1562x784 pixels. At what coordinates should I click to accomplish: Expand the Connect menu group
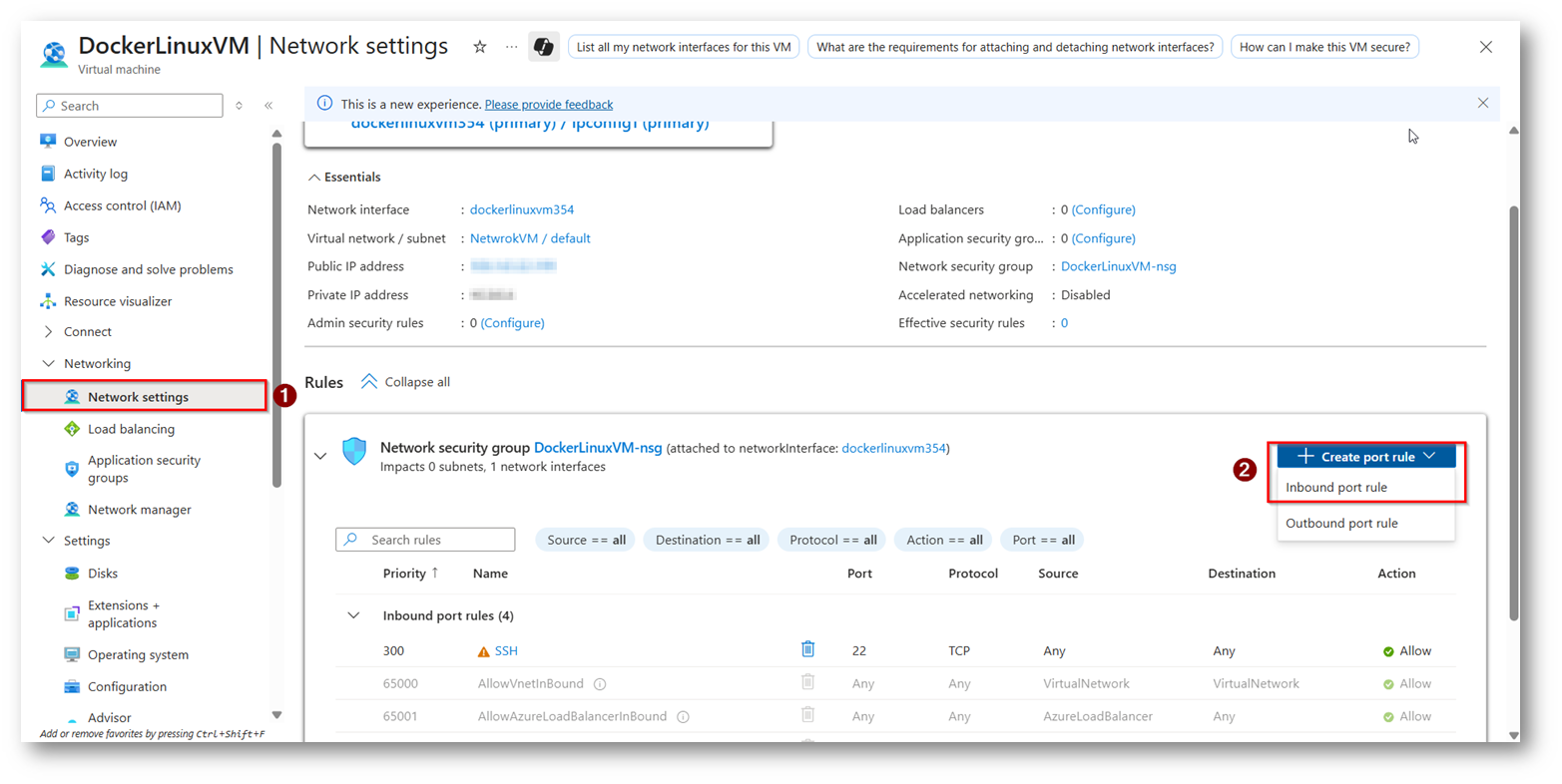(x=48, y=332)
